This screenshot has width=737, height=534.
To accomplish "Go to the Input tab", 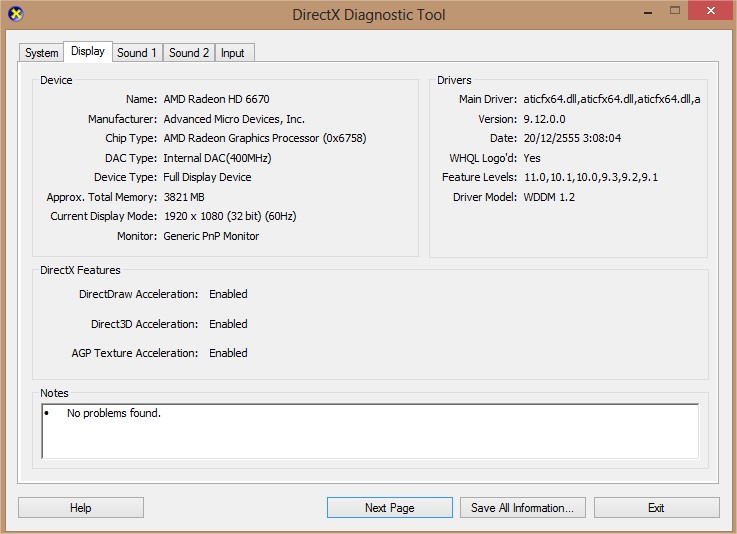I will tap(233, 53).
